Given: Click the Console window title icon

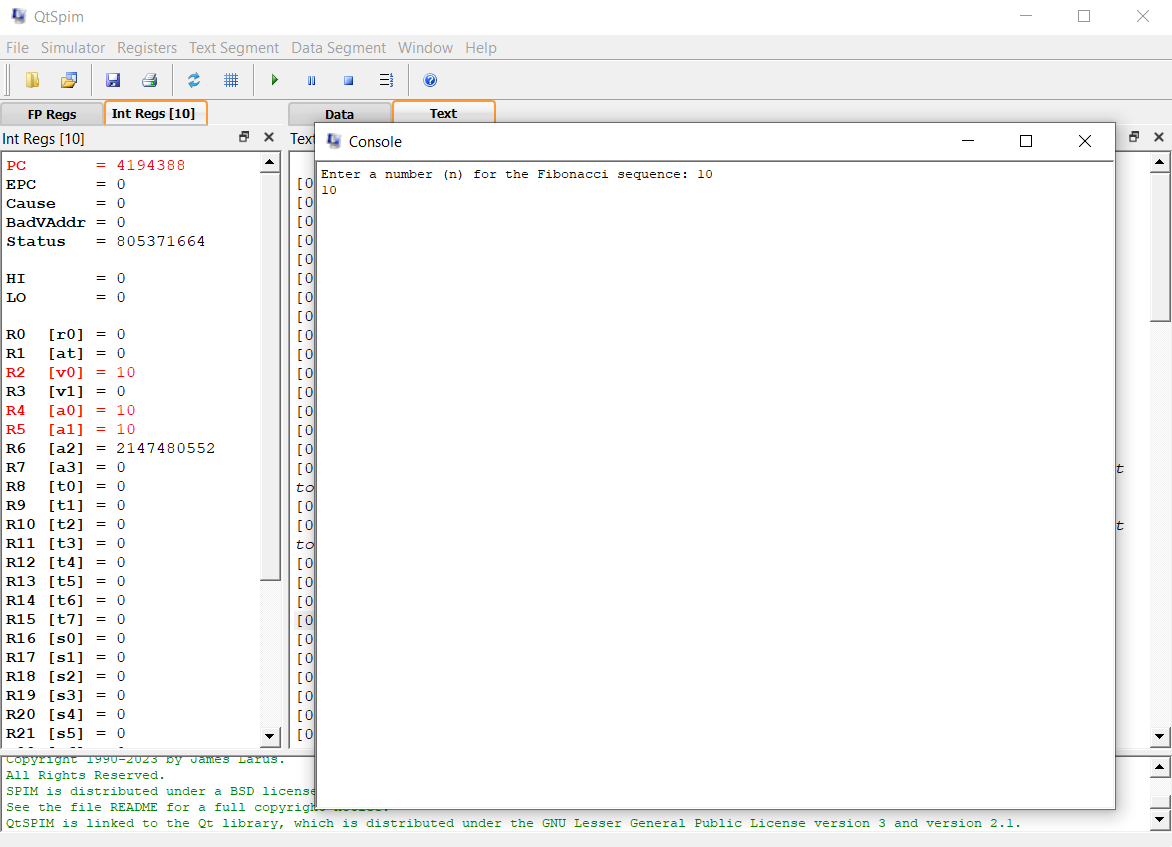Looking at the screenshot, I should [x=333, y=141].
